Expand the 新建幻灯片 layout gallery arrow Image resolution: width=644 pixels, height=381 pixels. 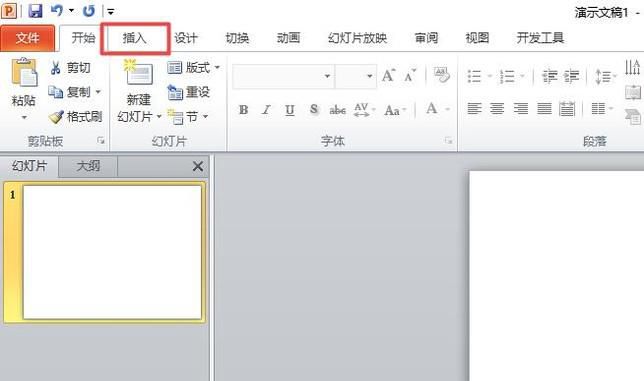coord(159,117)
